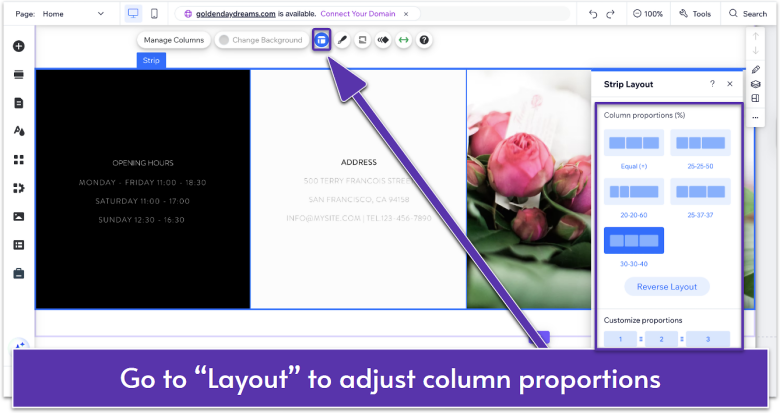Open the Page Home dropdown
This screenshot has height=413, width=780.
pyautogui.click(x=74, y=14)
